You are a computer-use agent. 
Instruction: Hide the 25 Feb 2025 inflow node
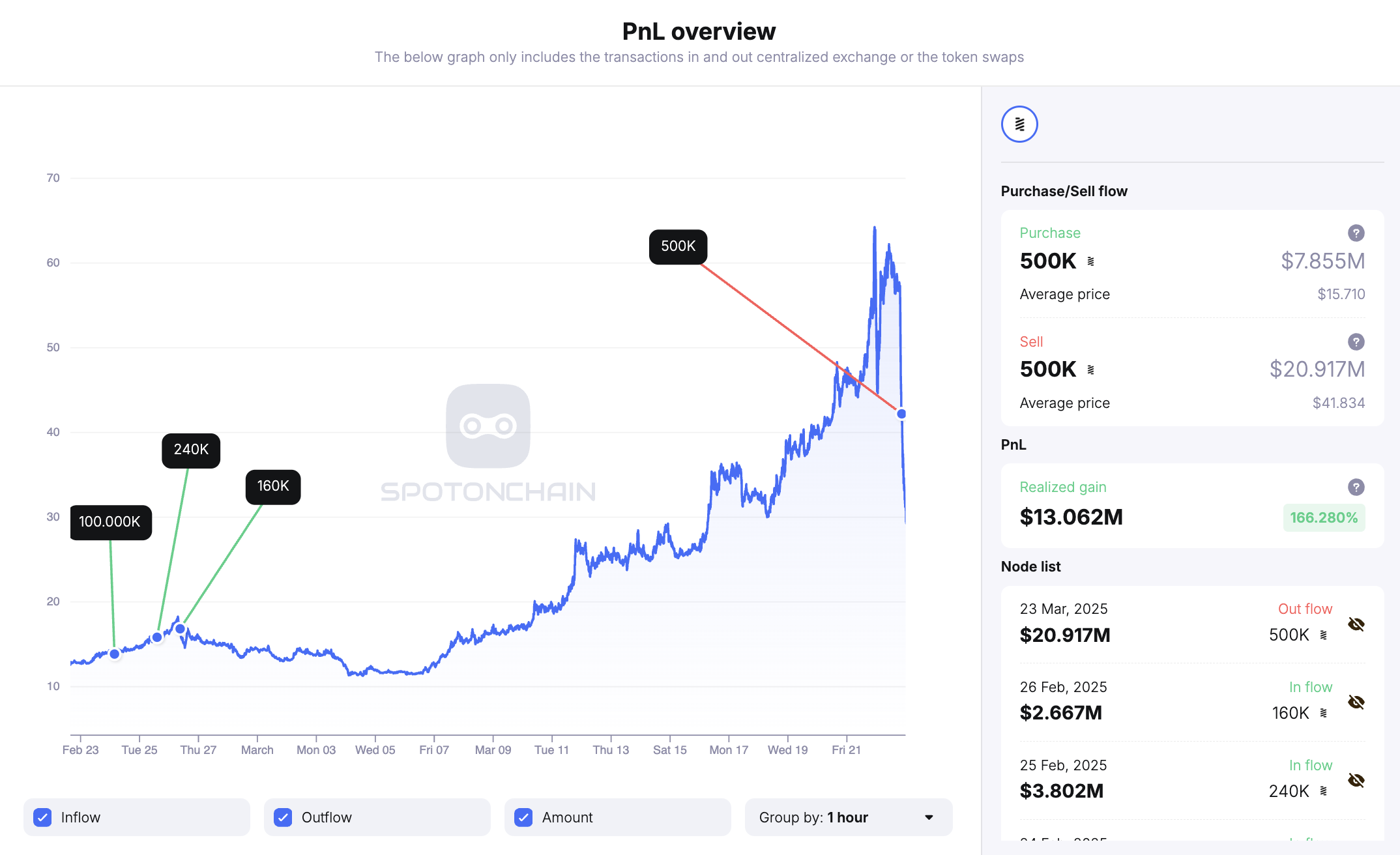(x=1356, y=780)
